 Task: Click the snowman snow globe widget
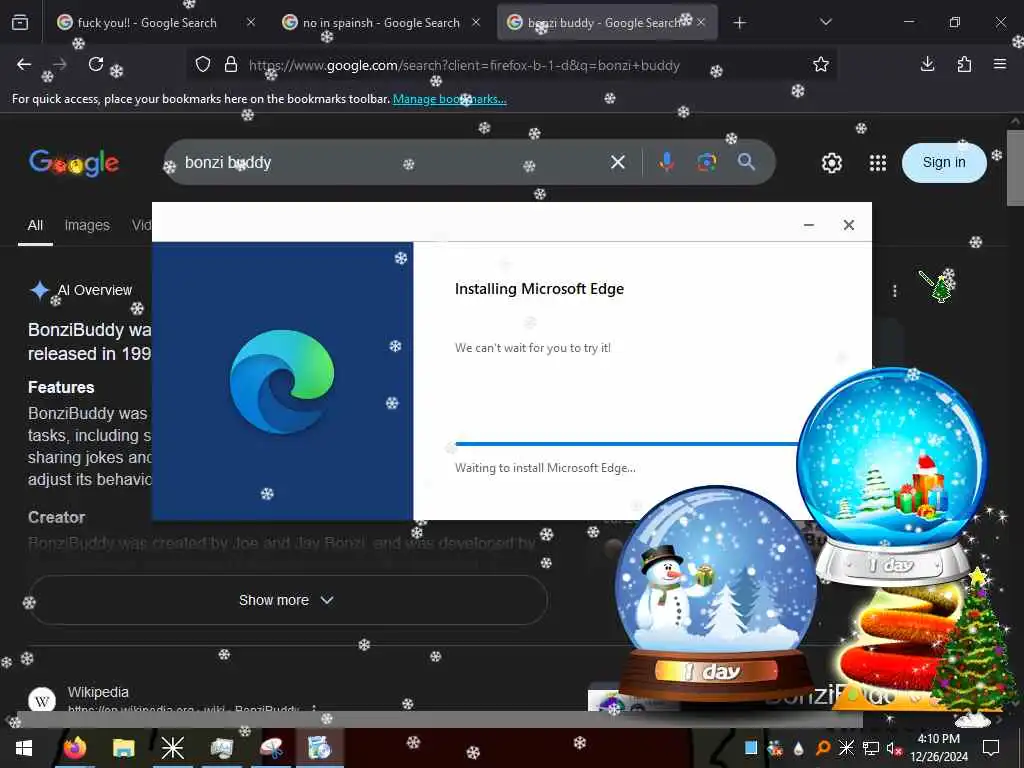(717, 593)
